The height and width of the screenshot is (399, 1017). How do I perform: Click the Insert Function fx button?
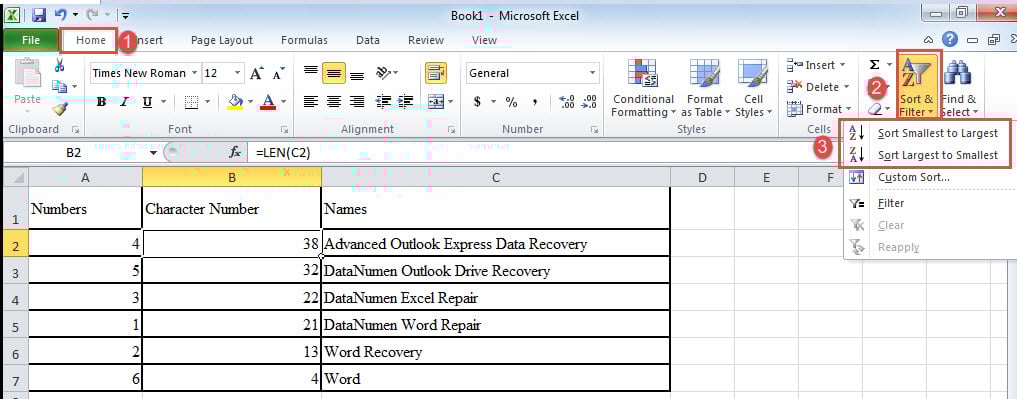[x=235, y=152]
